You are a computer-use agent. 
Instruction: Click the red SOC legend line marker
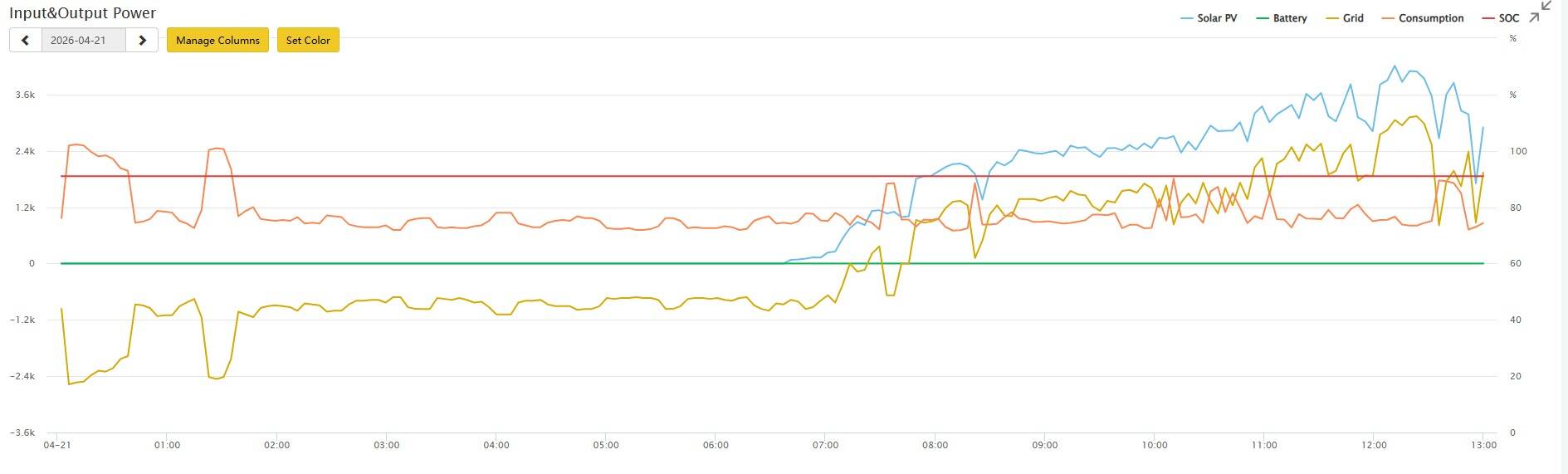pyautogui.click(x=1488, y=18)
